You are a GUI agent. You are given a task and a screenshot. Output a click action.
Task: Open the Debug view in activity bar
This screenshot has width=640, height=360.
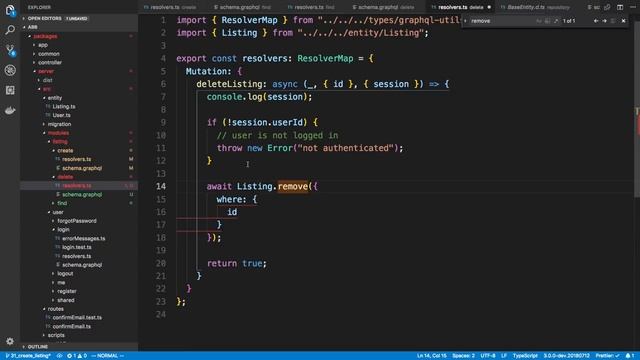coord(10,70)
